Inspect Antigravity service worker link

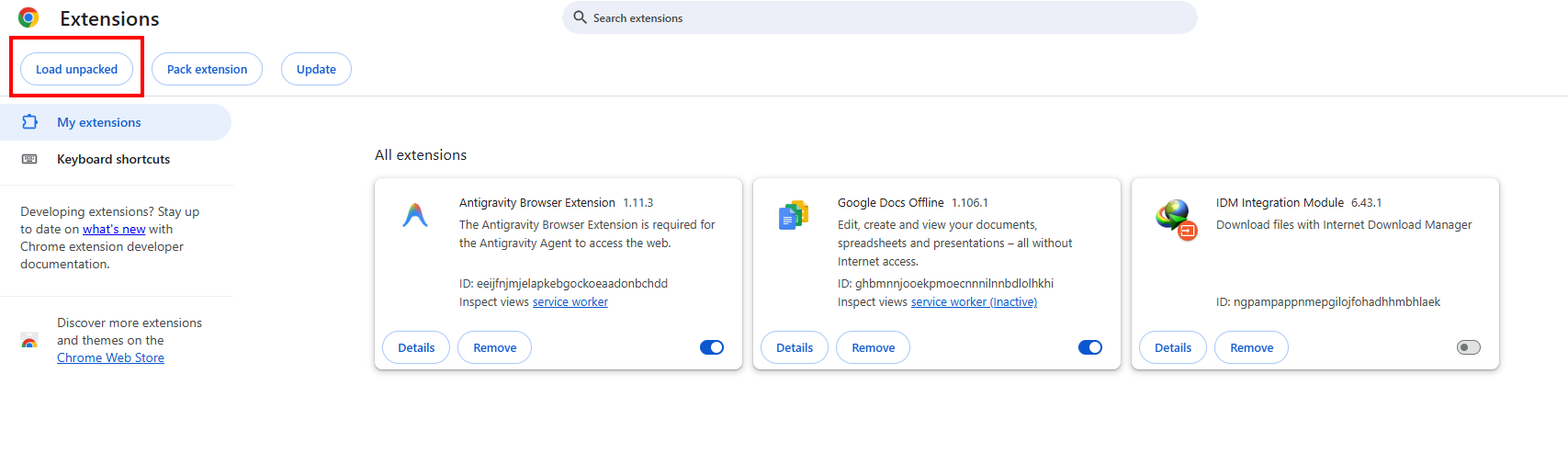pyautogui.click(x=570, y=301)
